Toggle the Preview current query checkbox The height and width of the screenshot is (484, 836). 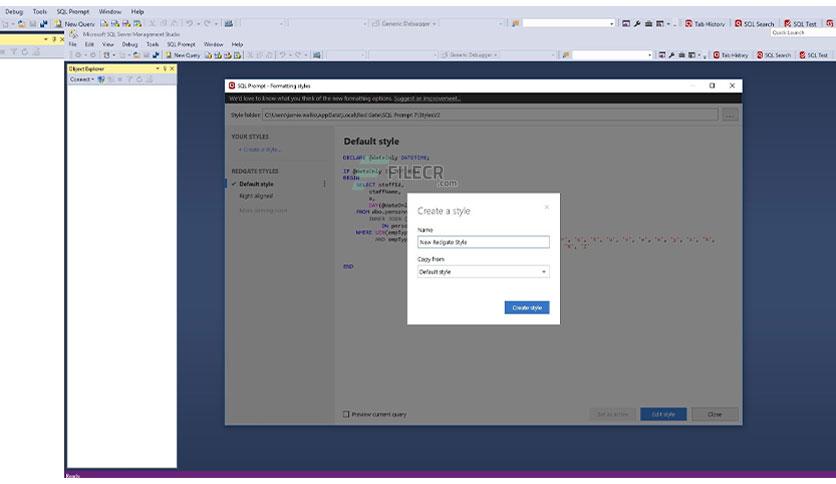[347, 414]
